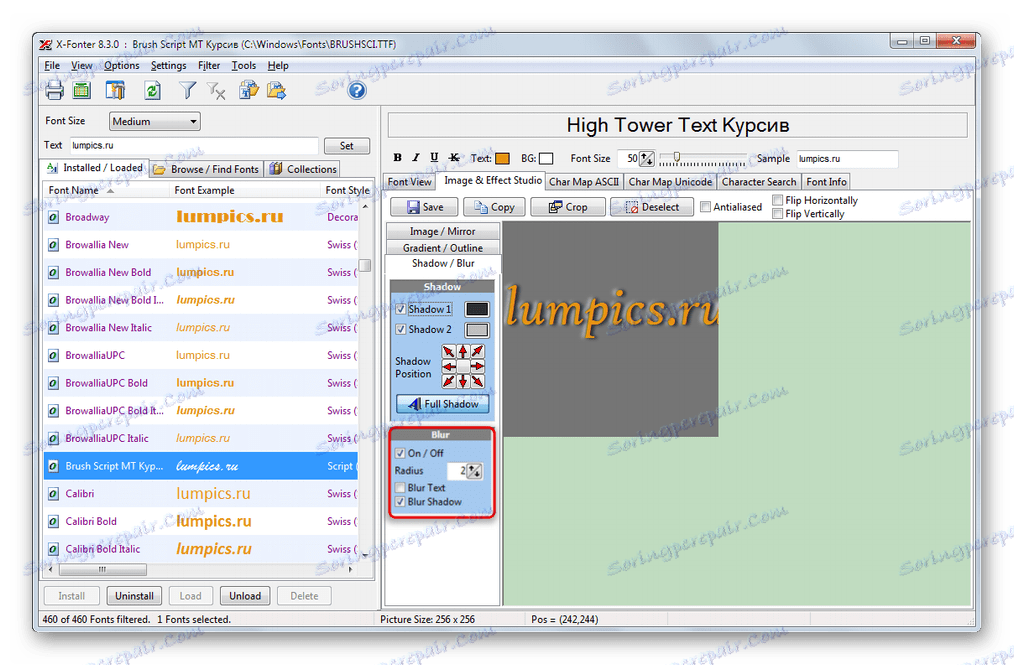Viewport: 1014px width, 665px height.
Task: Switch to Collections tab
Action: tap(303, 169)
